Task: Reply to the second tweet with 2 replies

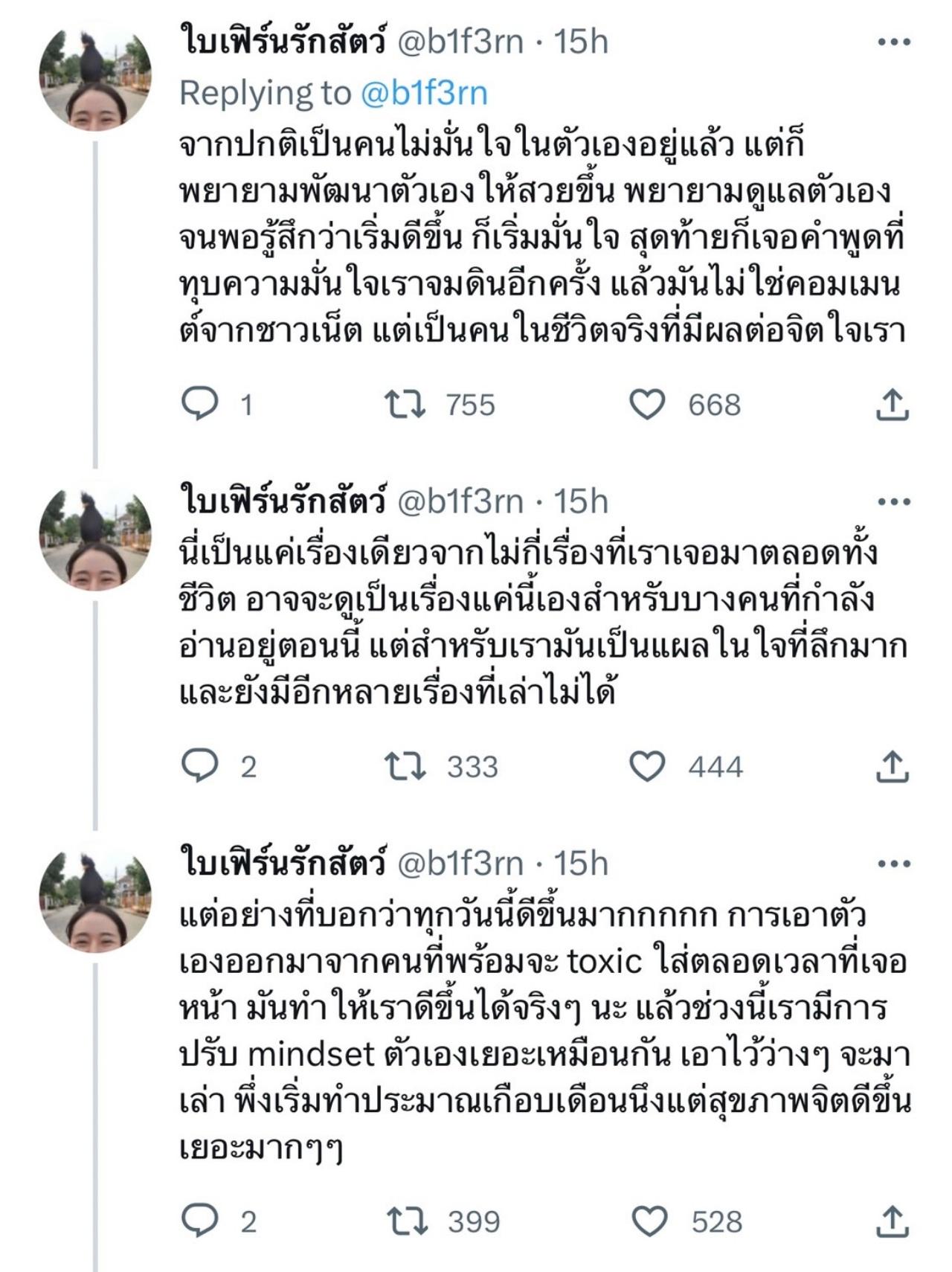Action: (201, 765)
